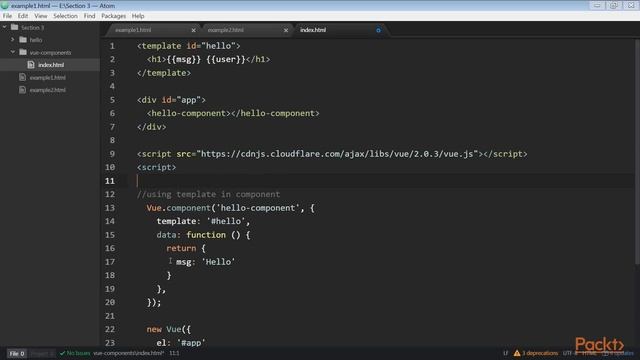
Task: Click the vue-components\index.html file path in status bar
Action: (129, 353)
